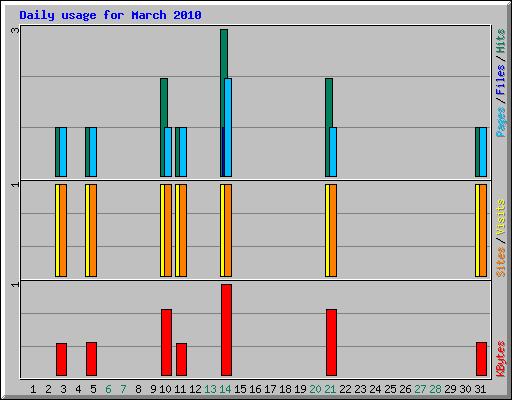Click day 3 on the x-axis

(63, 389)
